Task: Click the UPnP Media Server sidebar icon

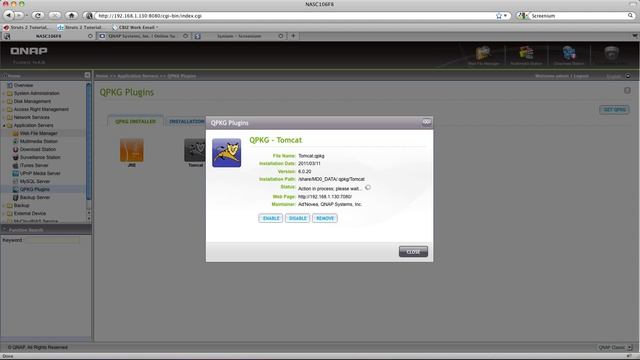Action: pos(16,173)
